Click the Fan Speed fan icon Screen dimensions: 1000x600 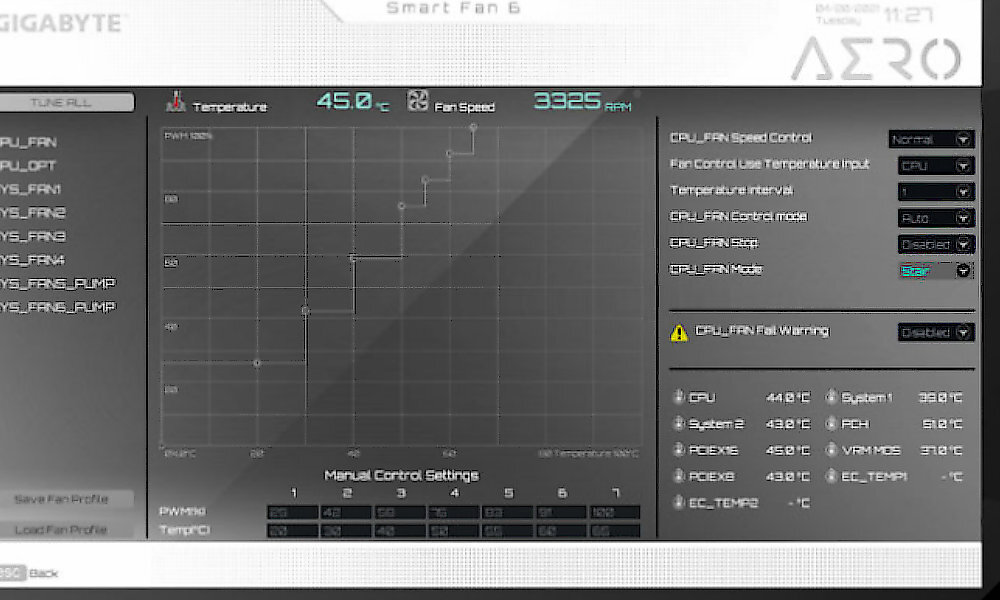416,102
